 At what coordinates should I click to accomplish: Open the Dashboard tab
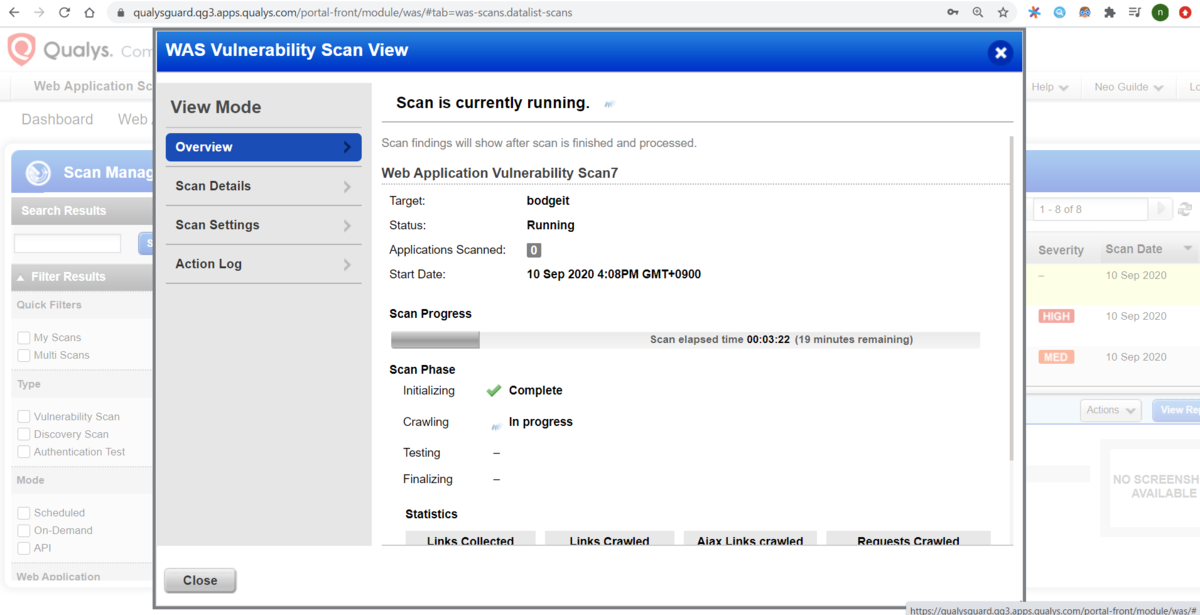coord(57,119)
